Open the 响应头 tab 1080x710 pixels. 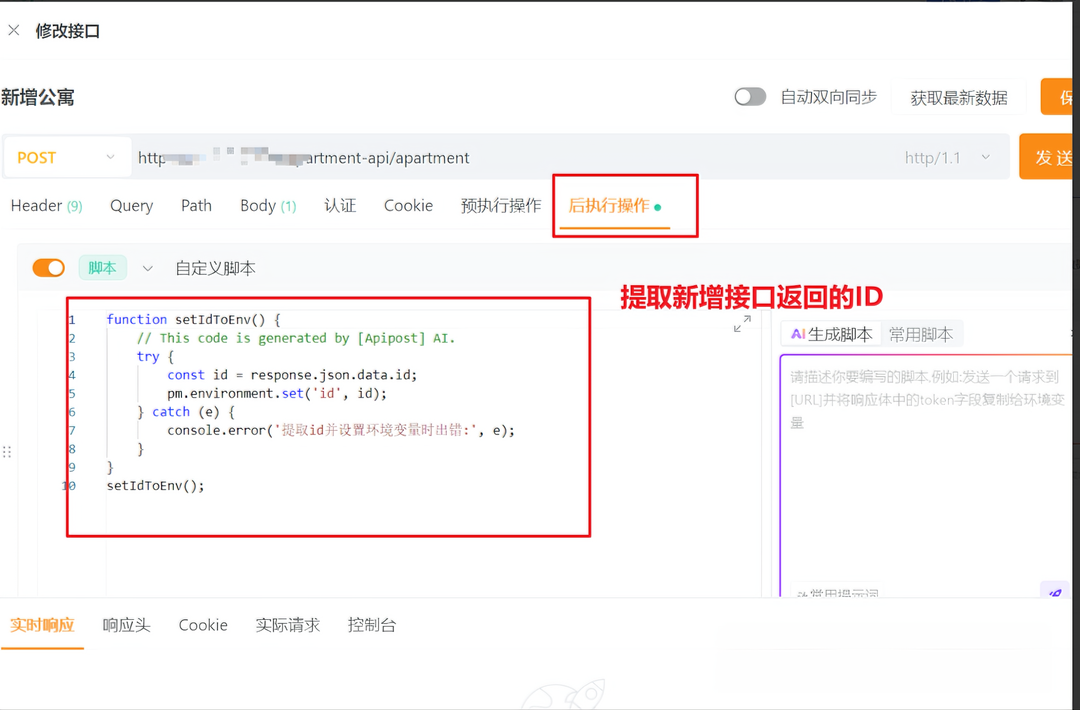point(126,625)
